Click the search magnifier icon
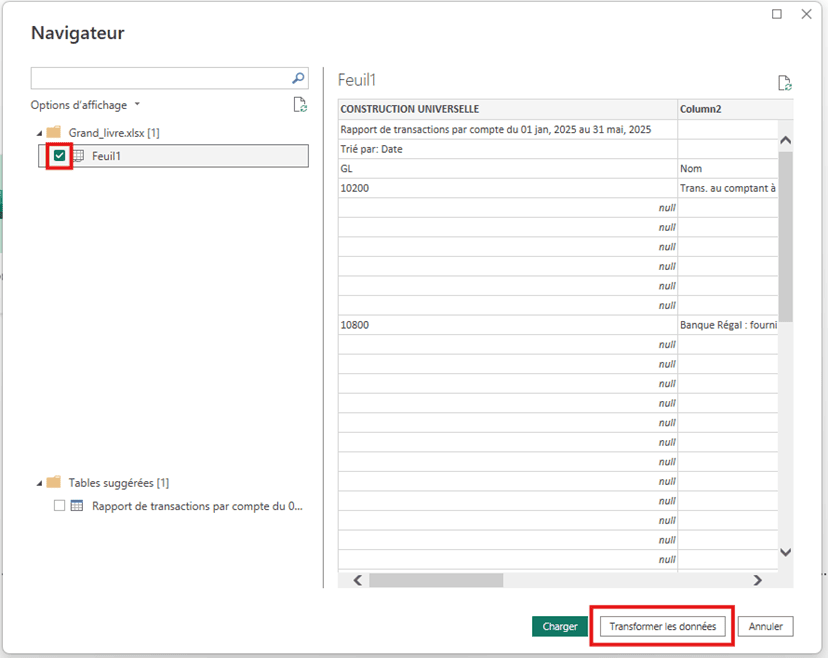This screenshot has height=658, width=828. (297, 78)
